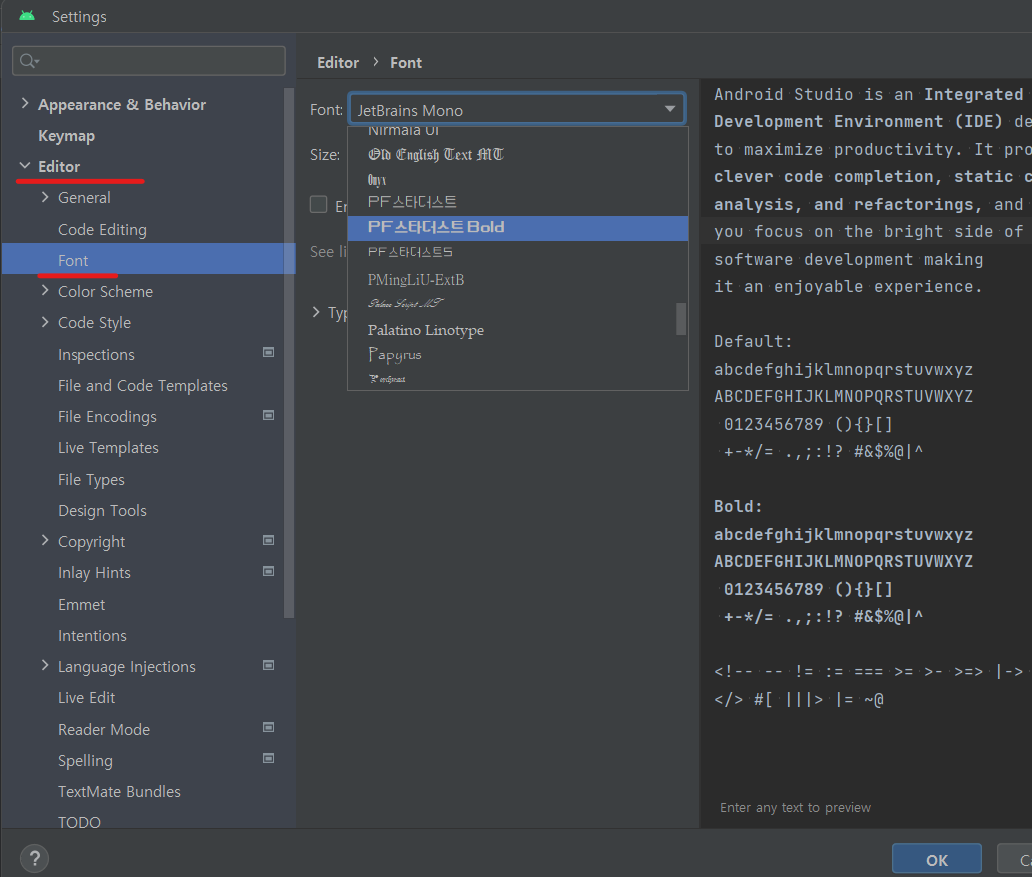This screenshot has height=877, width=1032.
Task: Close the Font combo box arrow
Action: 670,109
